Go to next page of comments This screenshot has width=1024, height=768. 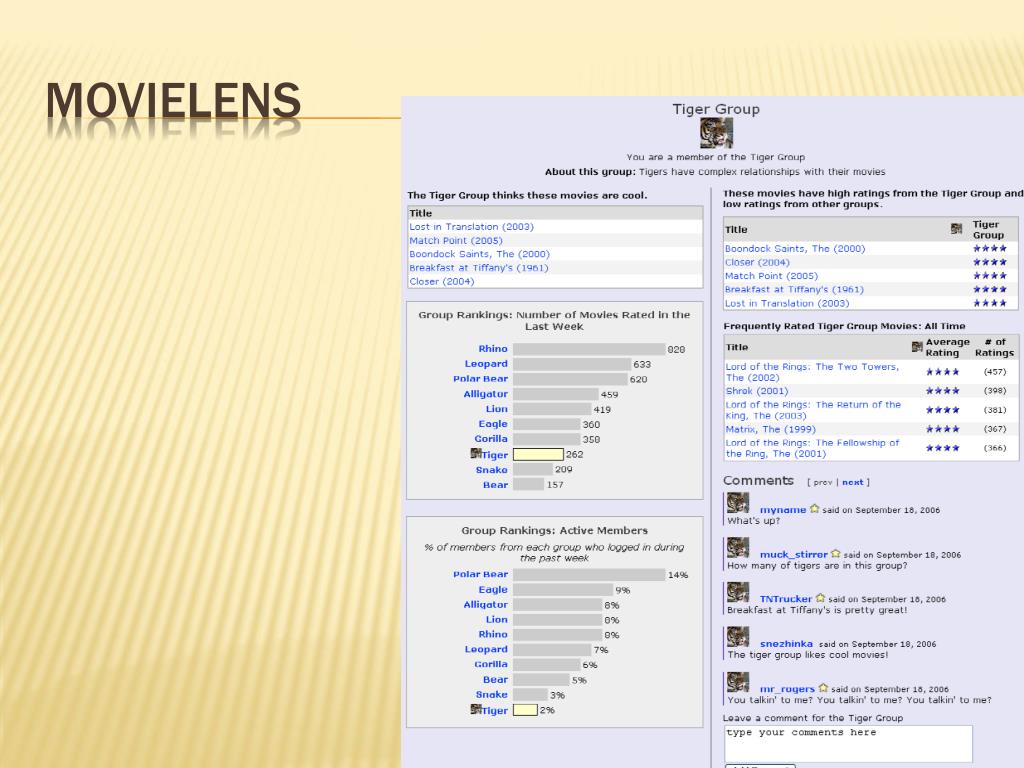pos(852,482)
